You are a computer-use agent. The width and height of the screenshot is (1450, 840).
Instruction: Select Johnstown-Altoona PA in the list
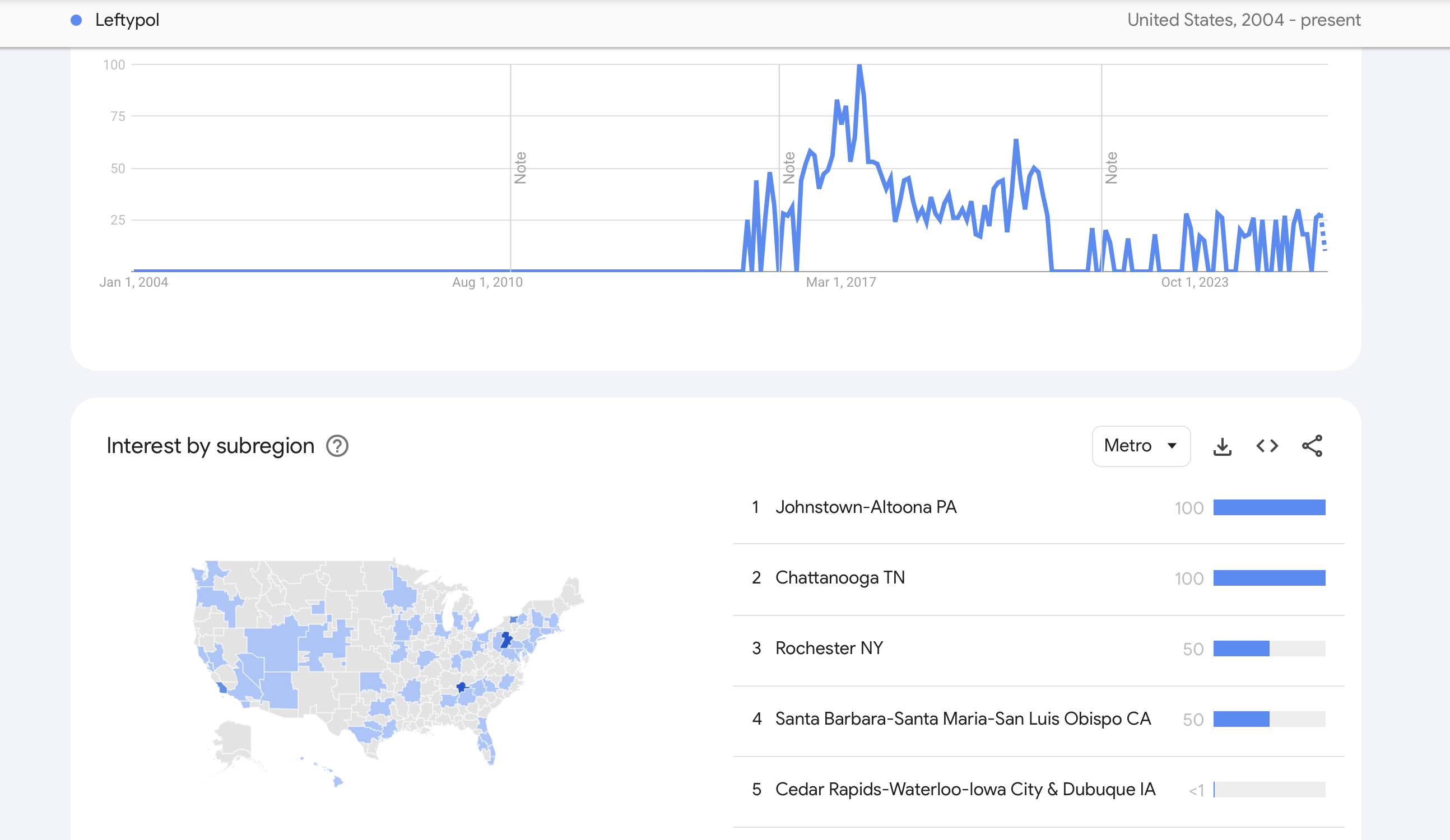866,507
